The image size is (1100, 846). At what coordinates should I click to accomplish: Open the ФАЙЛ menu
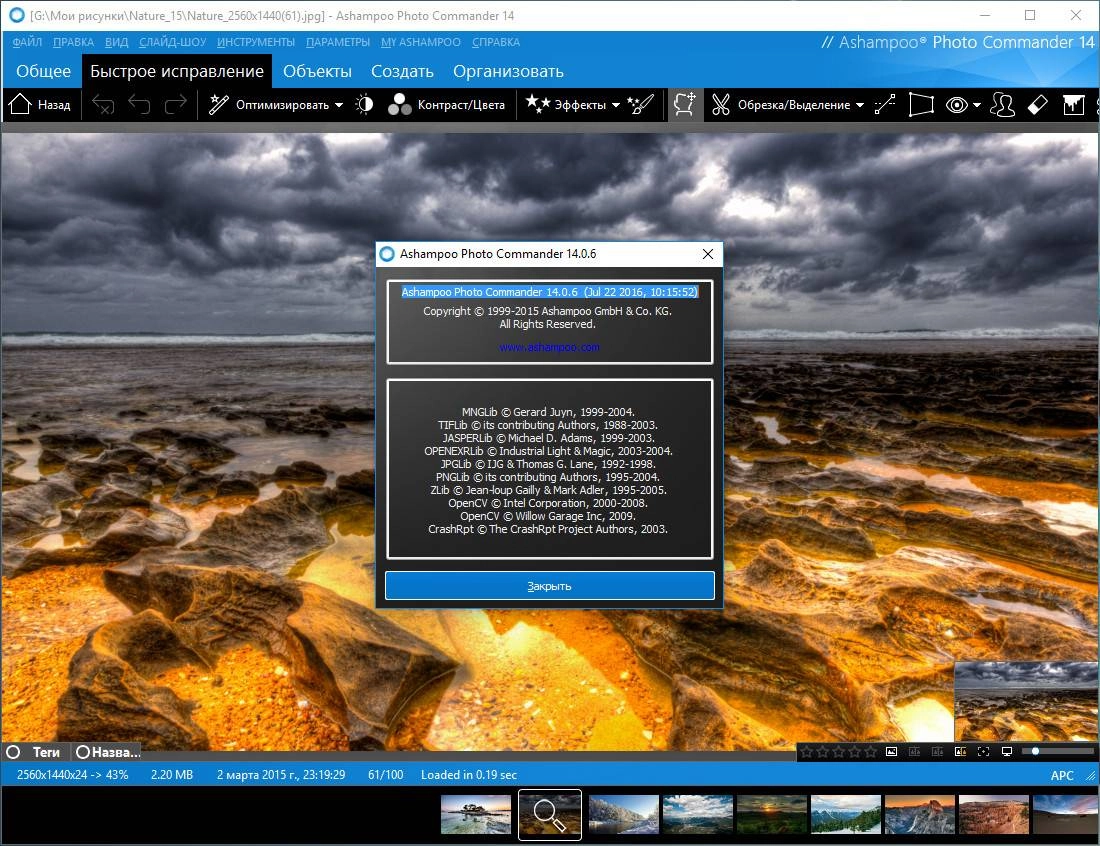27,42
